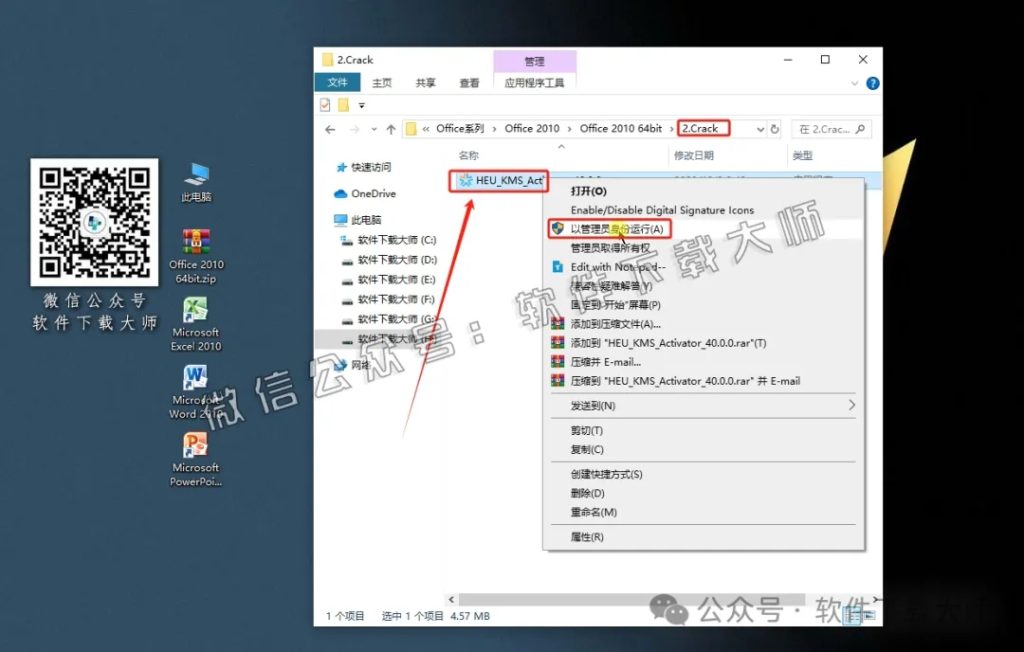This screenshot has height=652, width=1024.
Task: Switch to details view using status bar toggle
Action: point(852,618)
